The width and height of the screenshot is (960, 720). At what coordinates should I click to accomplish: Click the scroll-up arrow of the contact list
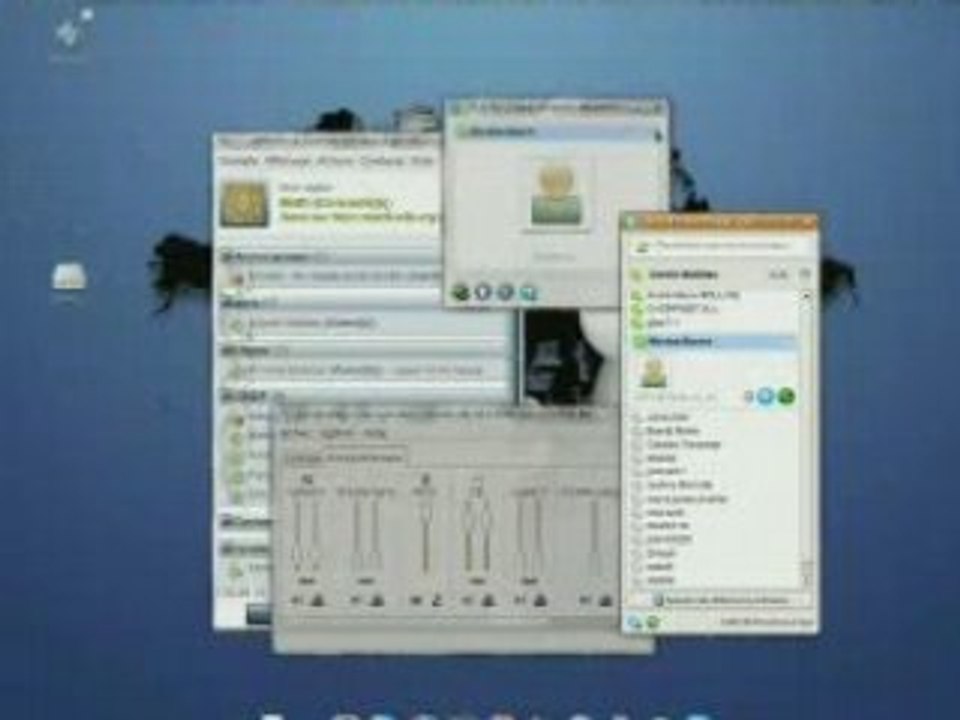(807, 295)
